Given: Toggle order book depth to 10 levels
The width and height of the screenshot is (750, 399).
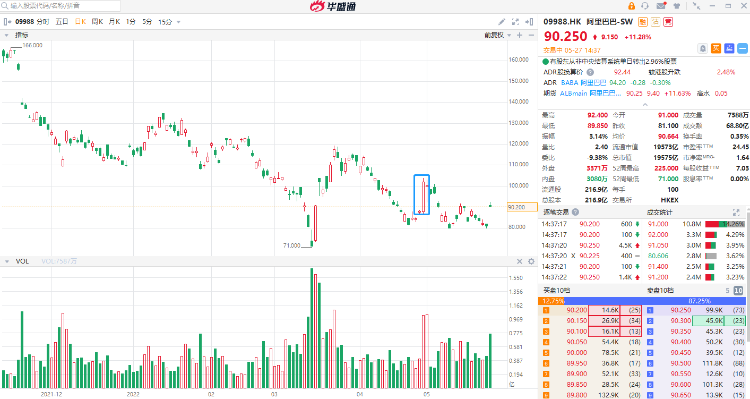Looking at the screenshot, I should tap(740, 290).
